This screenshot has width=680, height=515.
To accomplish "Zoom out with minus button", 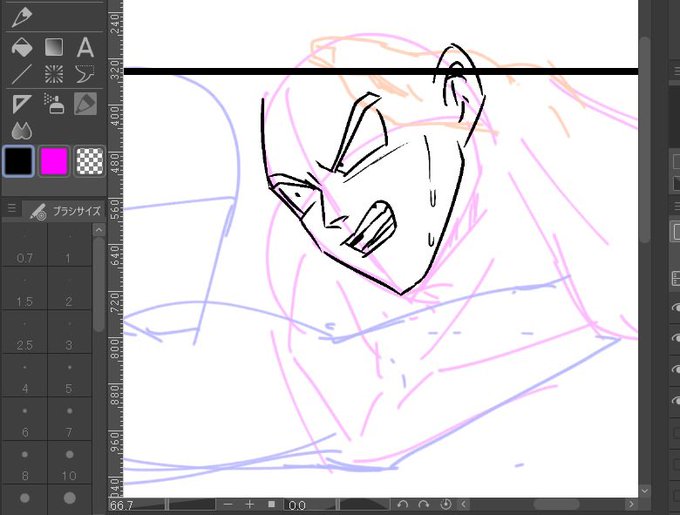I will pyautogui.click(x=228, y=505).
